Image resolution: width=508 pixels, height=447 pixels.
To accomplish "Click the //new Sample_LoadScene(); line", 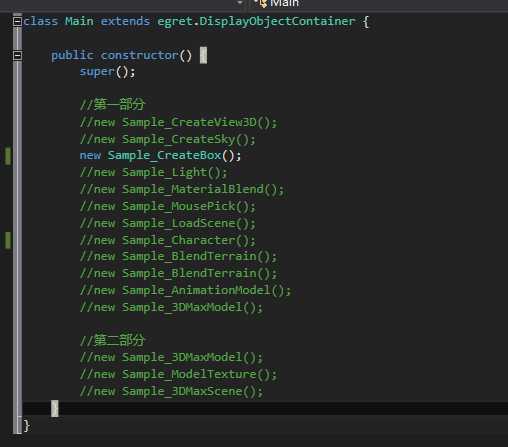I will point(168,223).
